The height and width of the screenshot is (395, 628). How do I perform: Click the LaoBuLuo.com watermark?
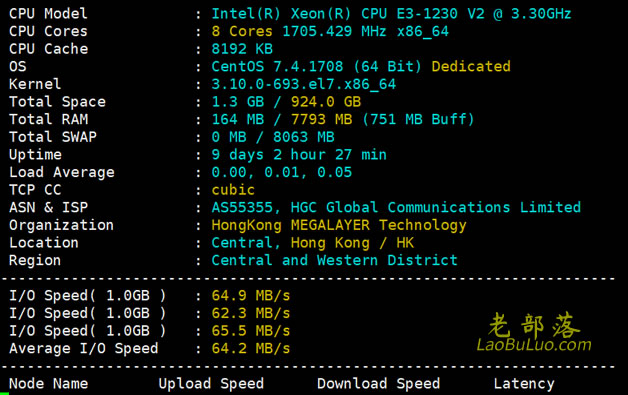[x=534, y=345]
